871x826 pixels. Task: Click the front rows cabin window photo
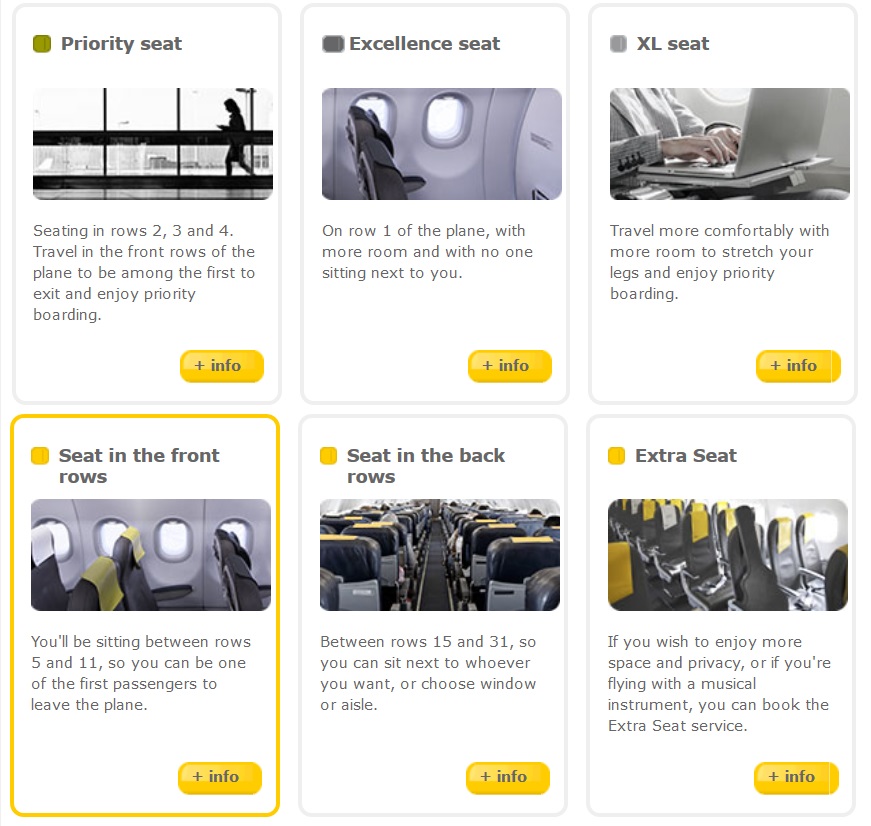tap(150, 555)
